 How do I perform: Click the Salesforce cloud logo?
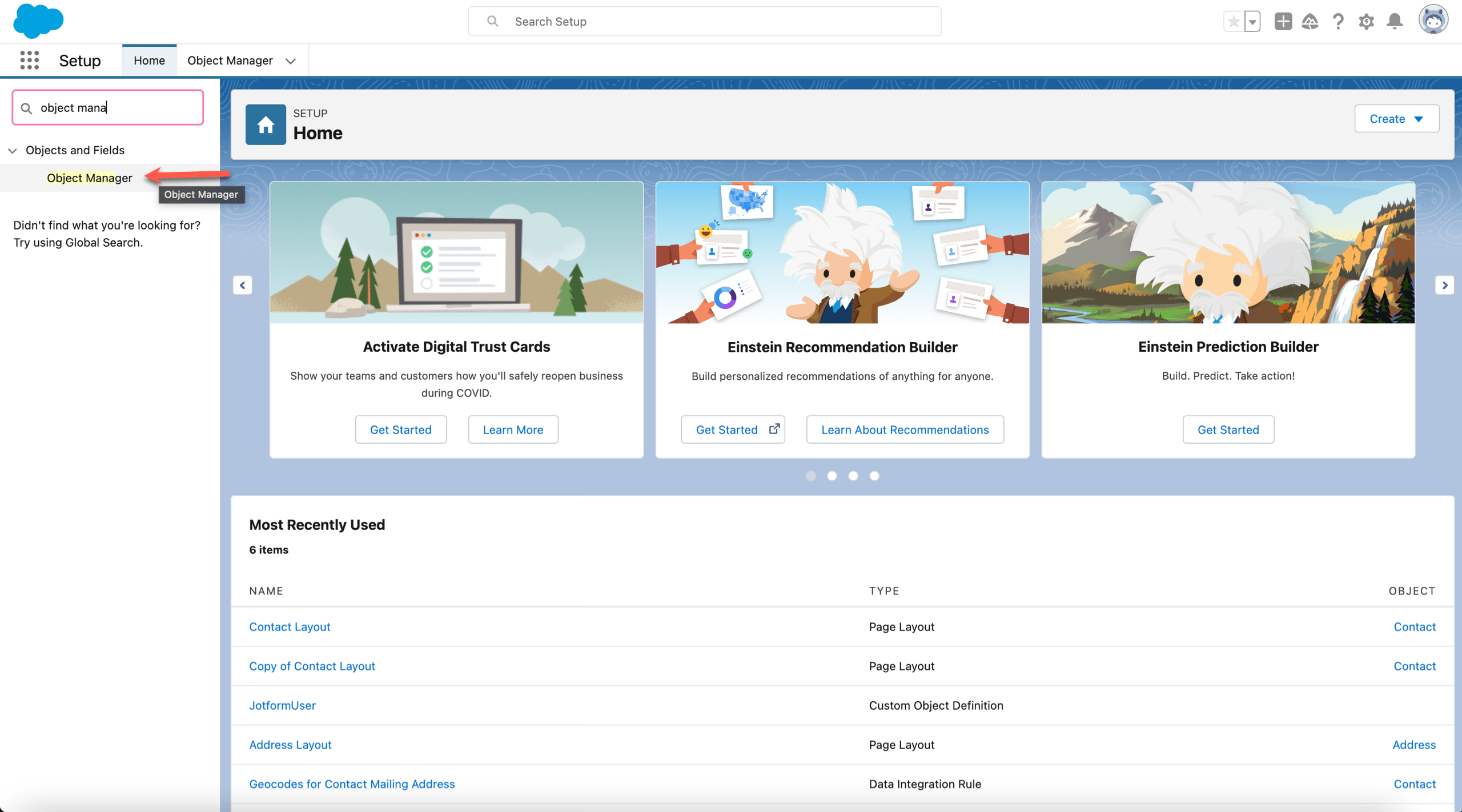(x=38, y=21)
